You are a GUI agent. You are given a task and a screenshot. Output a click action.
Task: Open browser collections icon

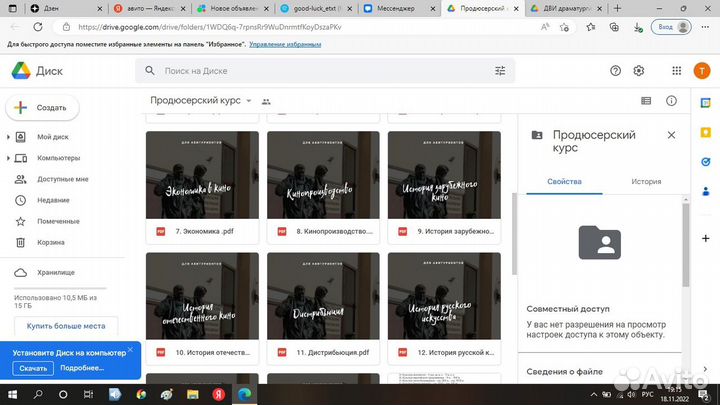[614, 28]
